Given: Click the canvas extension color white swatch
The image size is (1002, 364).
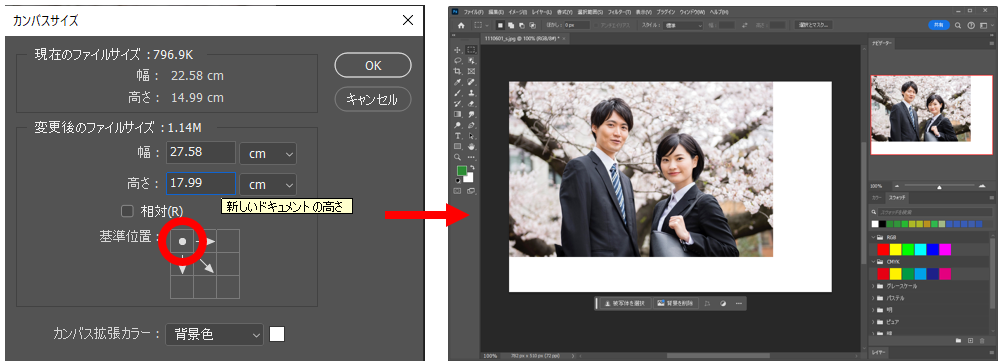Looking at the screenshot, I should [x=277, y=334].
